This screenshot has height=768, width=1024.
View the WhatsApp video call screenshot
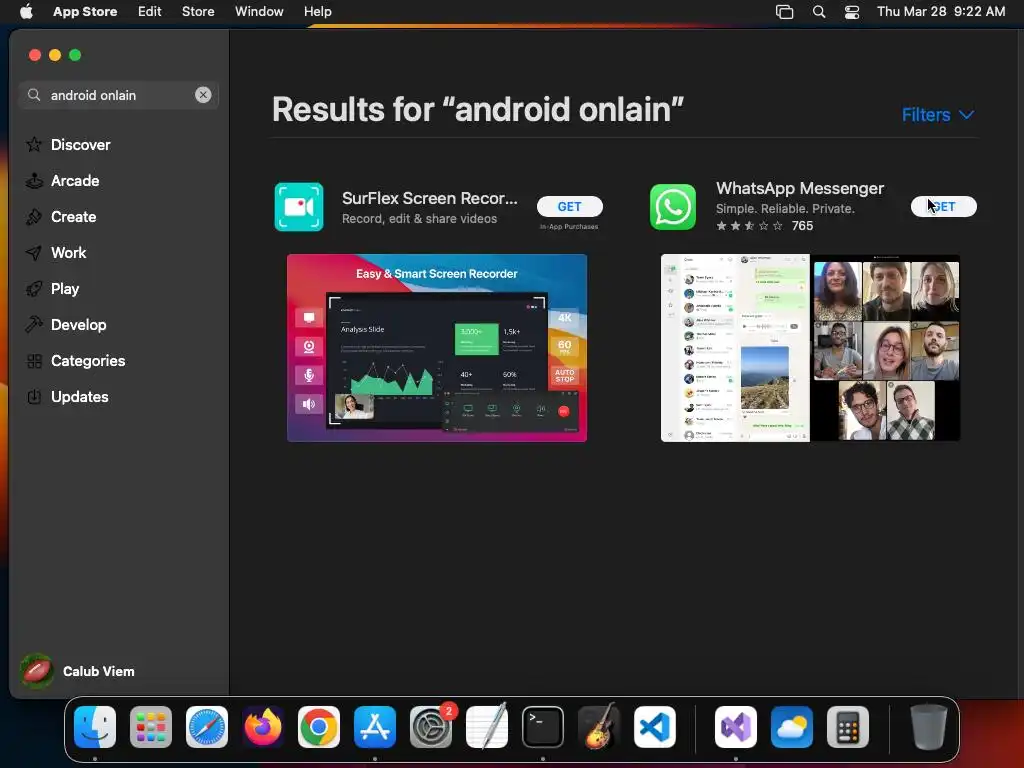click(886, 348)
